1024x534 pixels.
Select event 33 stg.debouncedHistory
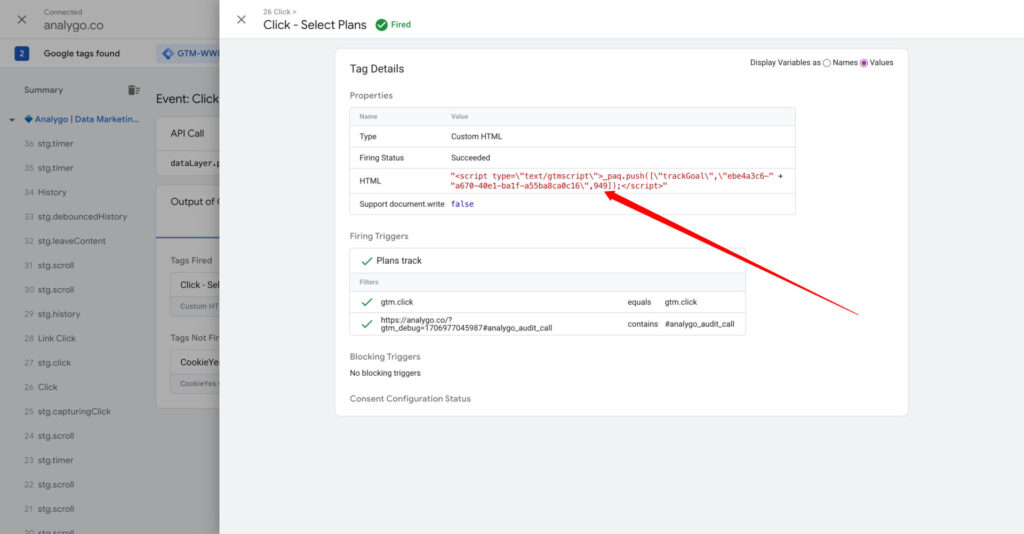pyautogui.click(x=82, y=216)
